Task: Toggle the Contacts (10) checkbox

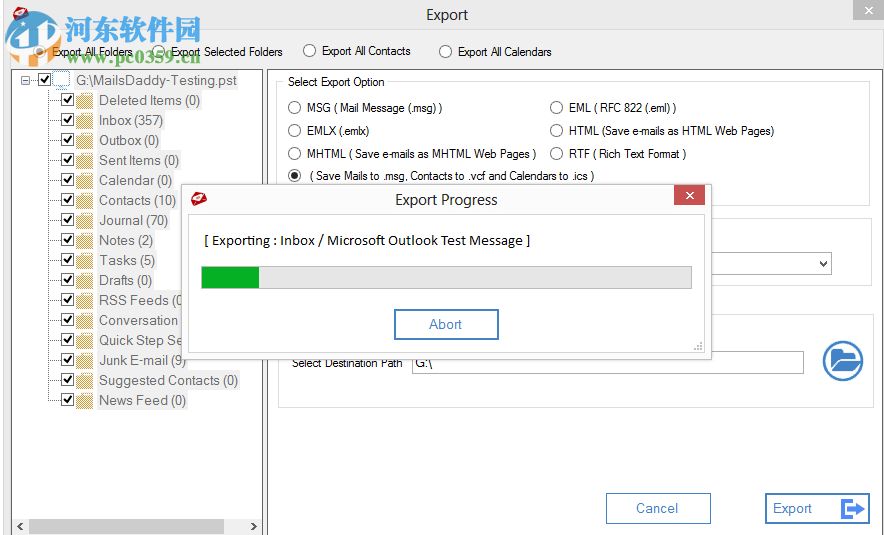Action: (x=67, y=200)
